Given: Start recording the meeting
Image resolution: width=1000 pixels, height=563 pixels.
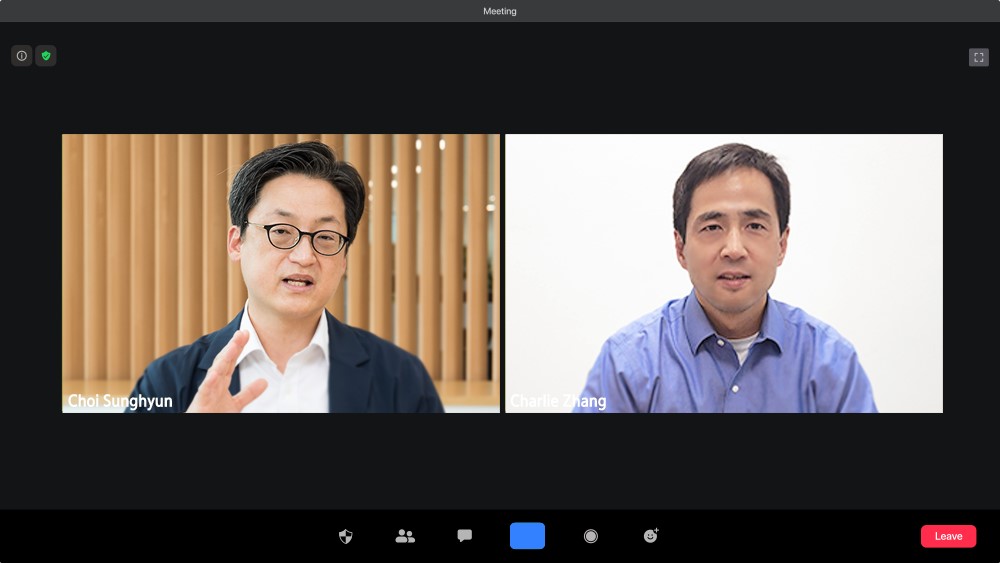Looking at the screenshot, I should 591,536.
